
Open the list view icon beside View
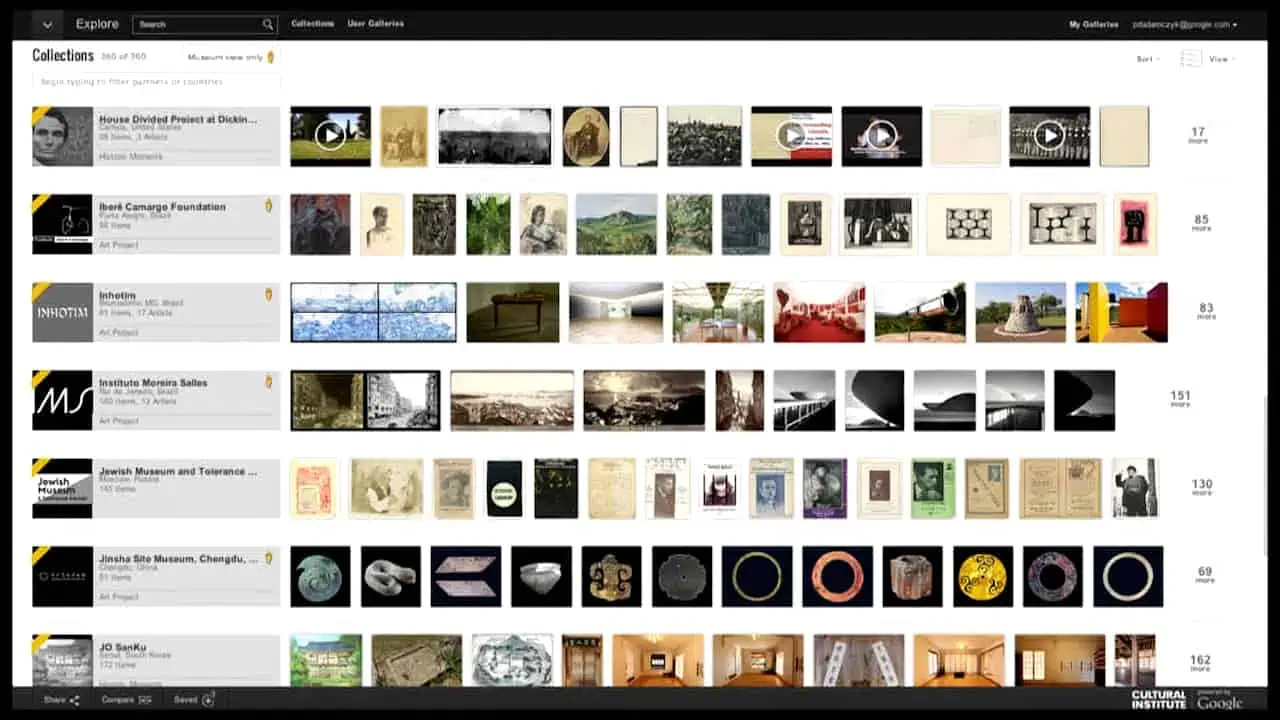tap(1190, 59)
